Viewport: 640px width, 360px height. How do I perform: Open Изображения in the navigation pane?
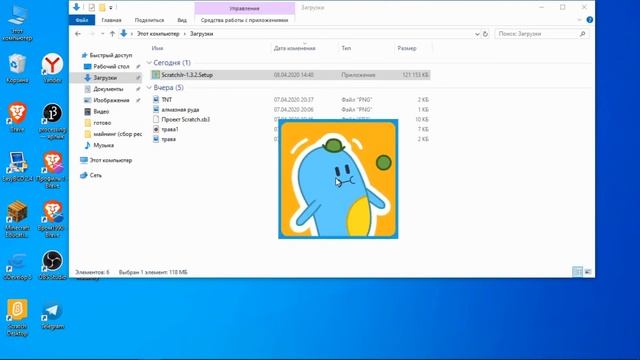tap(111, 100)
